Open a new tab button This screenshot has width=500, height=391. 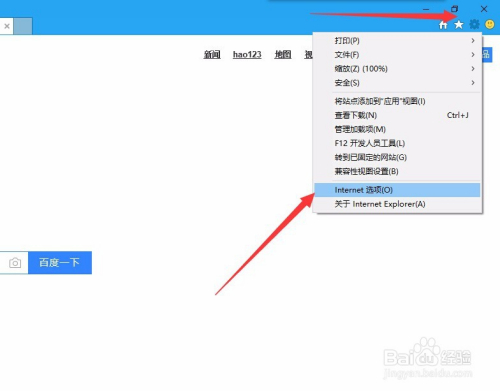pyautogui.click(x=23, y=26)
